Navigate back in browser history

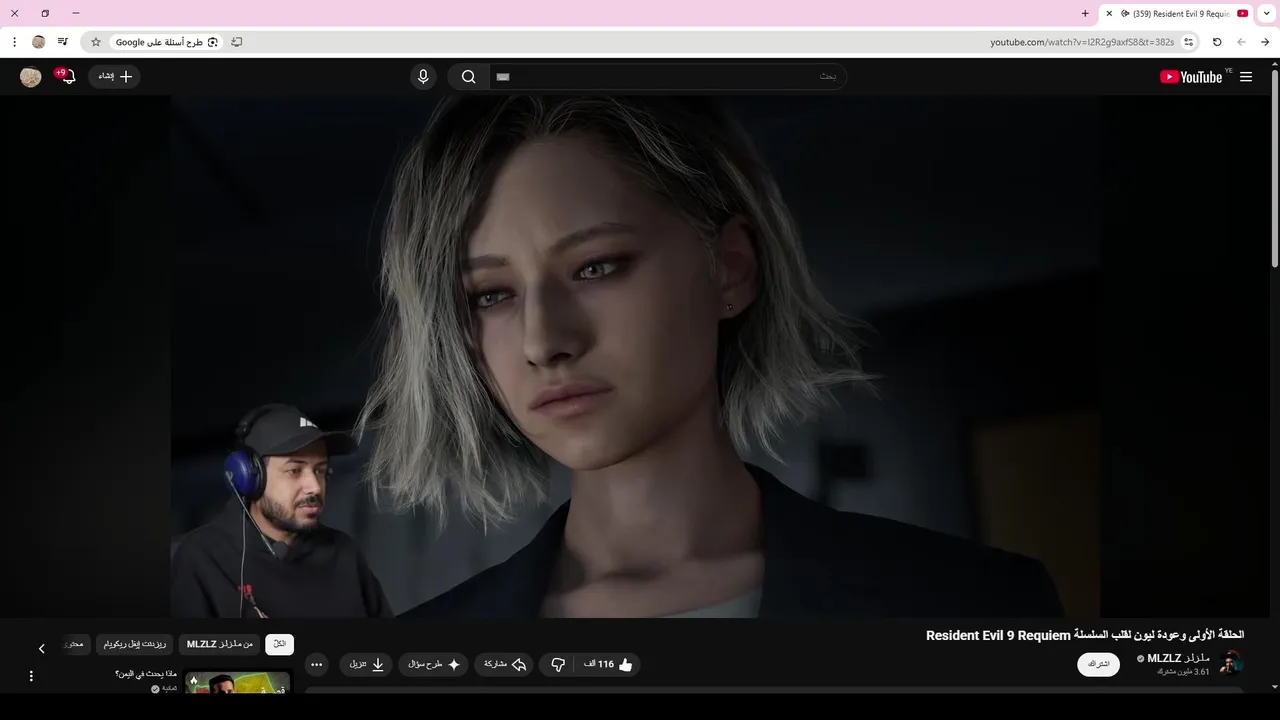(x=1265, y=42)
